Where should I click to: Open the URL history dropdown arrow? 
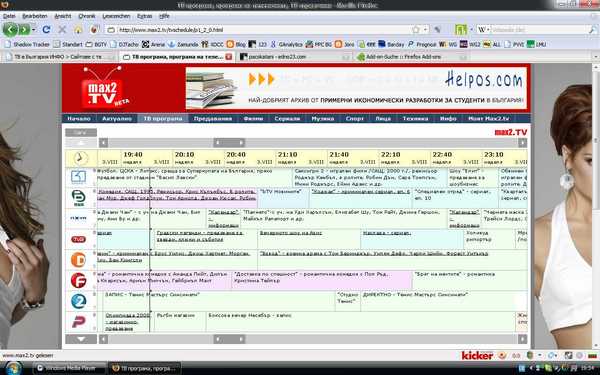click(426, 29)
